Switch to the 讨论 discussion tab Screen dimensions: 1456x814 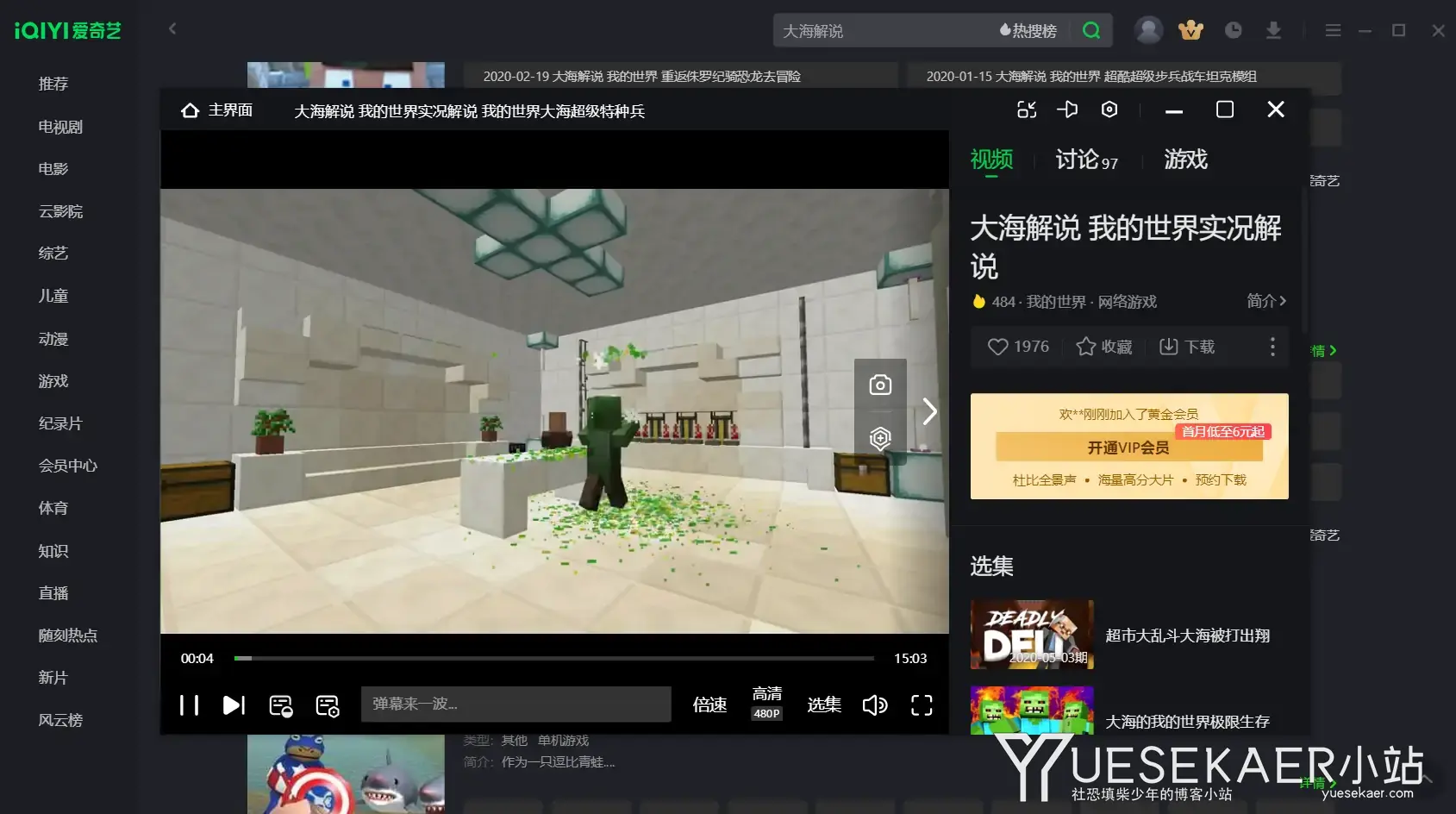click(x=1086, y=160)
